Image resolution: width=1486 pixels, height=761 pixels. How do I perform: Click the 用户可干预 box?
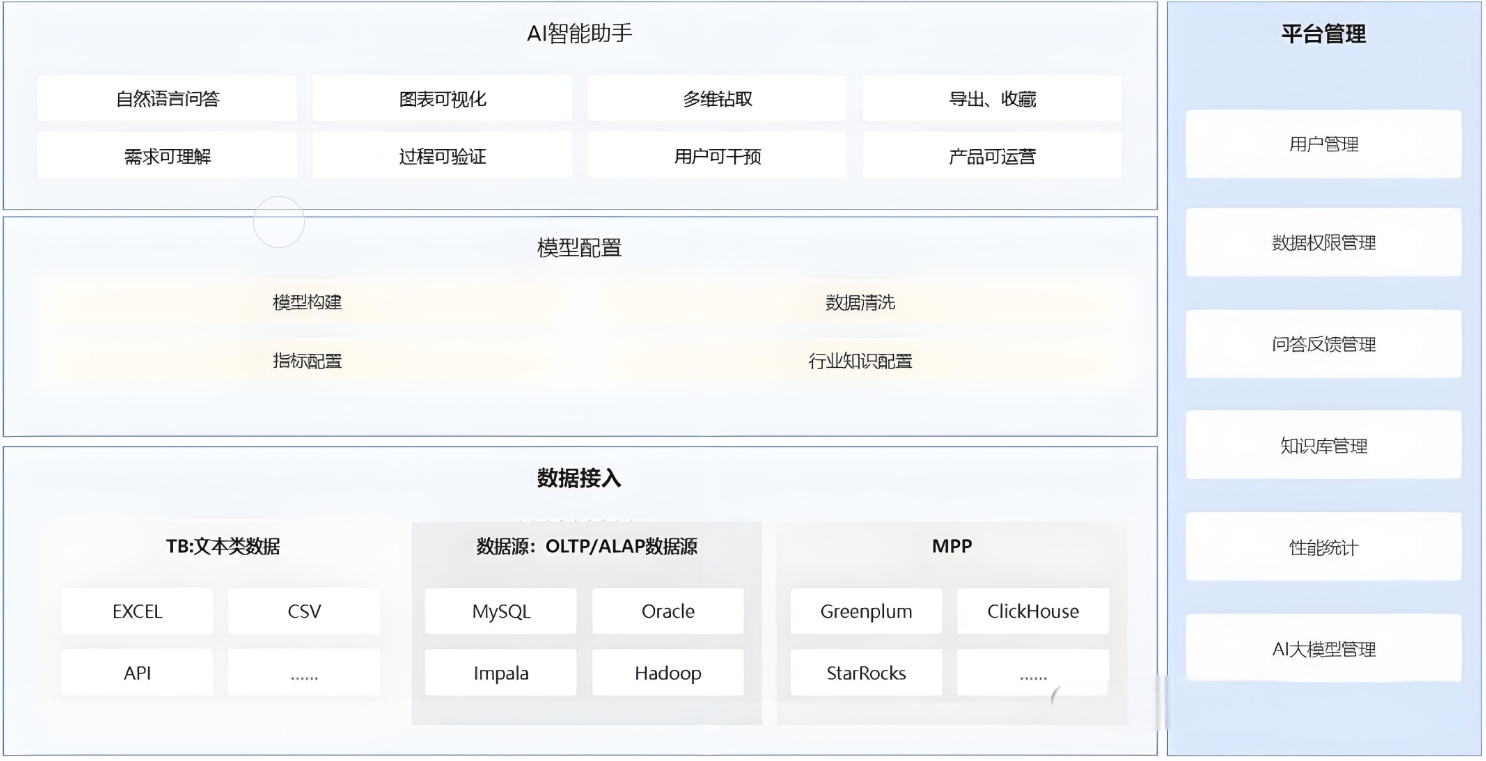click(x=717, y=156)
